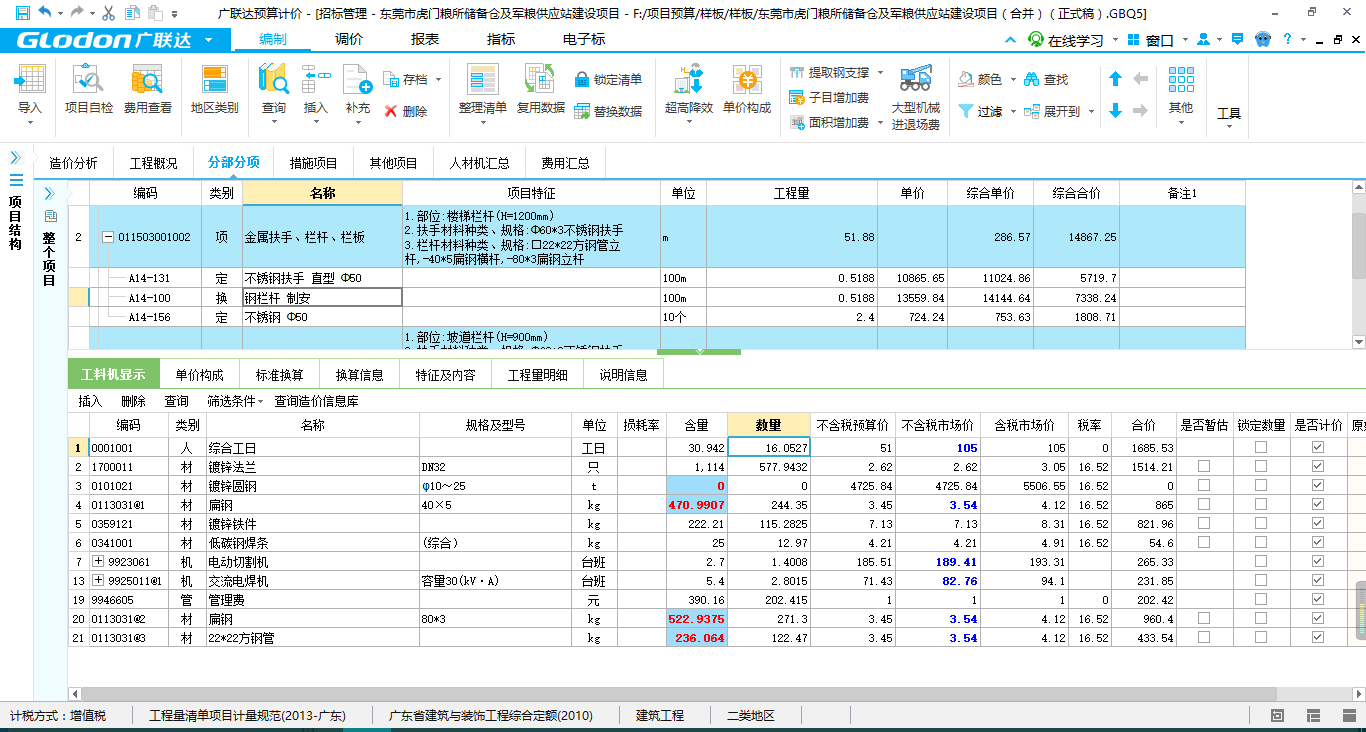Image resolution: width=1366 pixels, height=732 pixels.
Task: Switch to the 标准换算 lower tab
Action: click(280, 375)
